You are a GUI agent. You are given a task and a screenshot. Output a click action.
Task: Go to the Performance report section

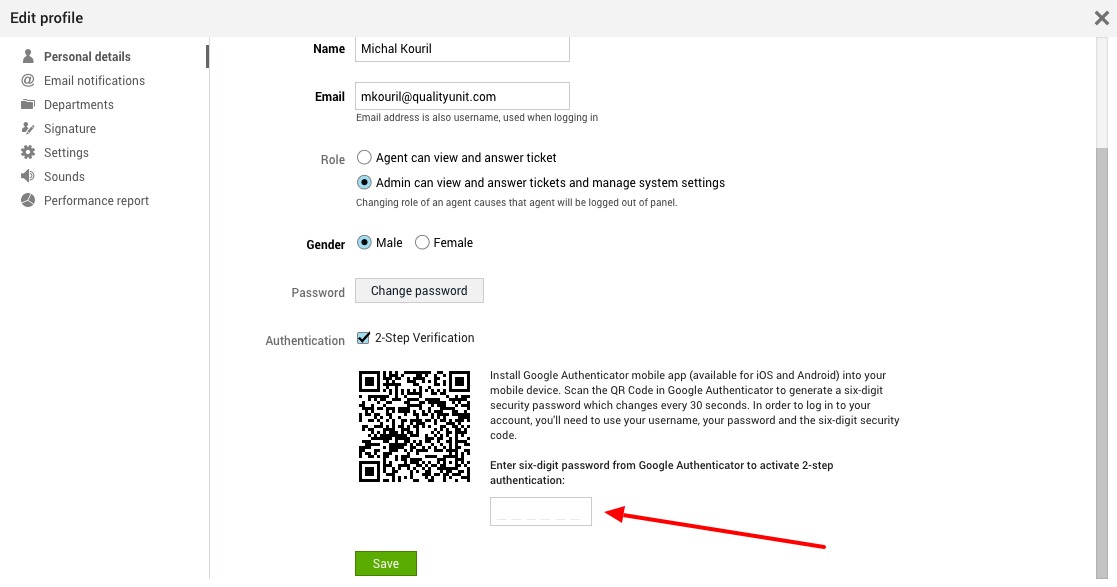[96, 201]
